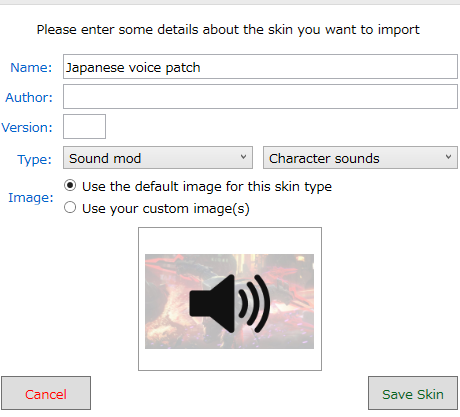Open the Sound mod type dropdown
460x417 pixels.
pyautogui.click(x=158, y=158)
